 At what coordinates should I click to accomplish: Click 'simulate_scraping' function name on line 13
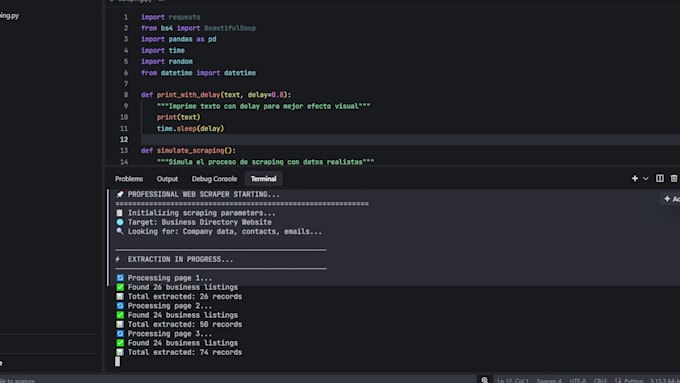pyautogui.click(x=190, y=151)
